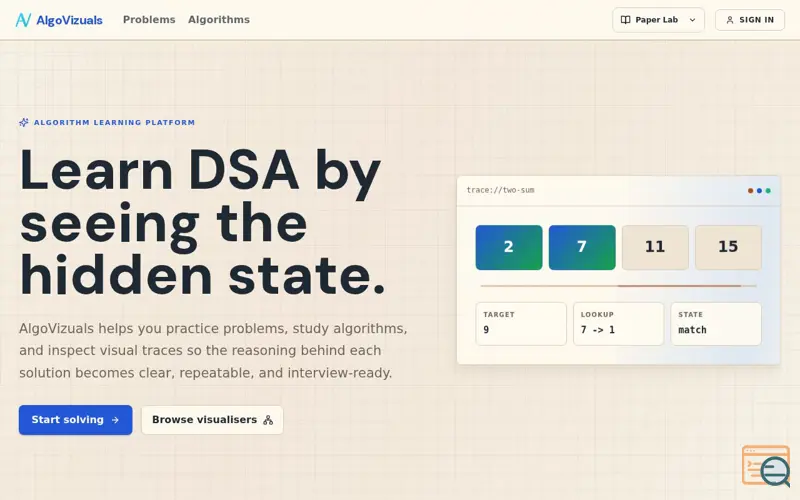Click the ALGORITHM LEARNING PLATFORM label
Screen dimensions: 800x500
click(114, 122)
